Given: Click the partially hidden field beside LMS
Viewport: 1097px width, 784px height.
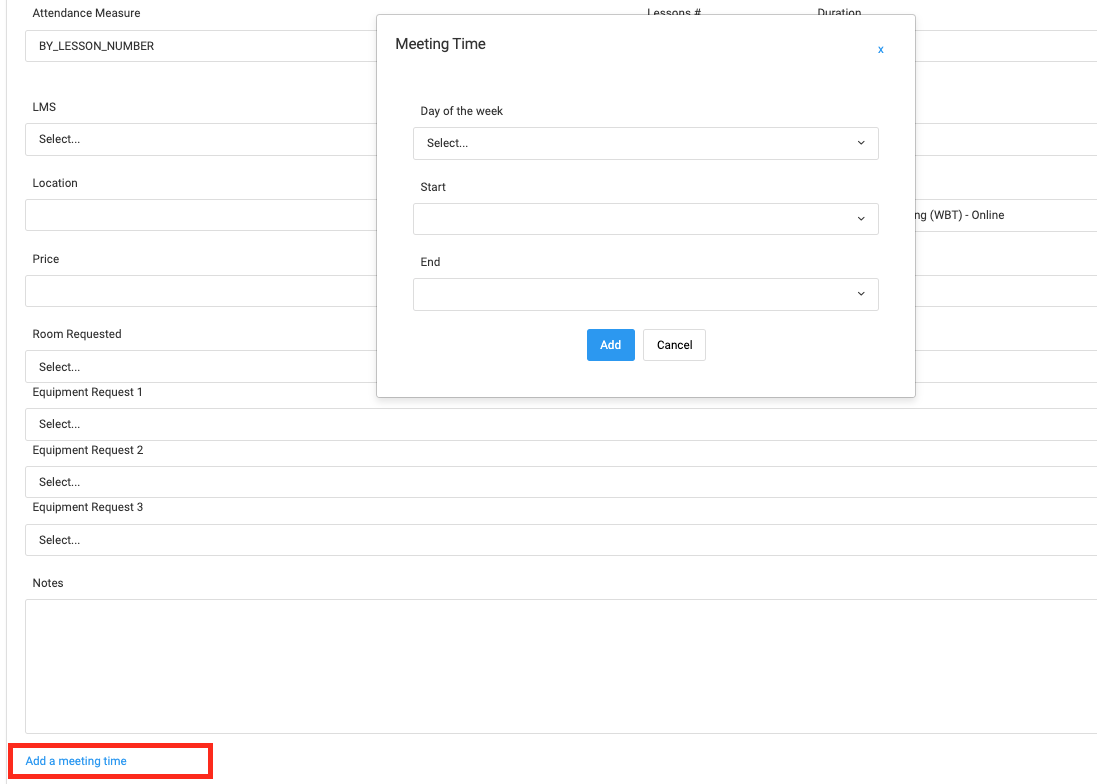Looking at the screenshot, I should click(x=1005, y=139).
